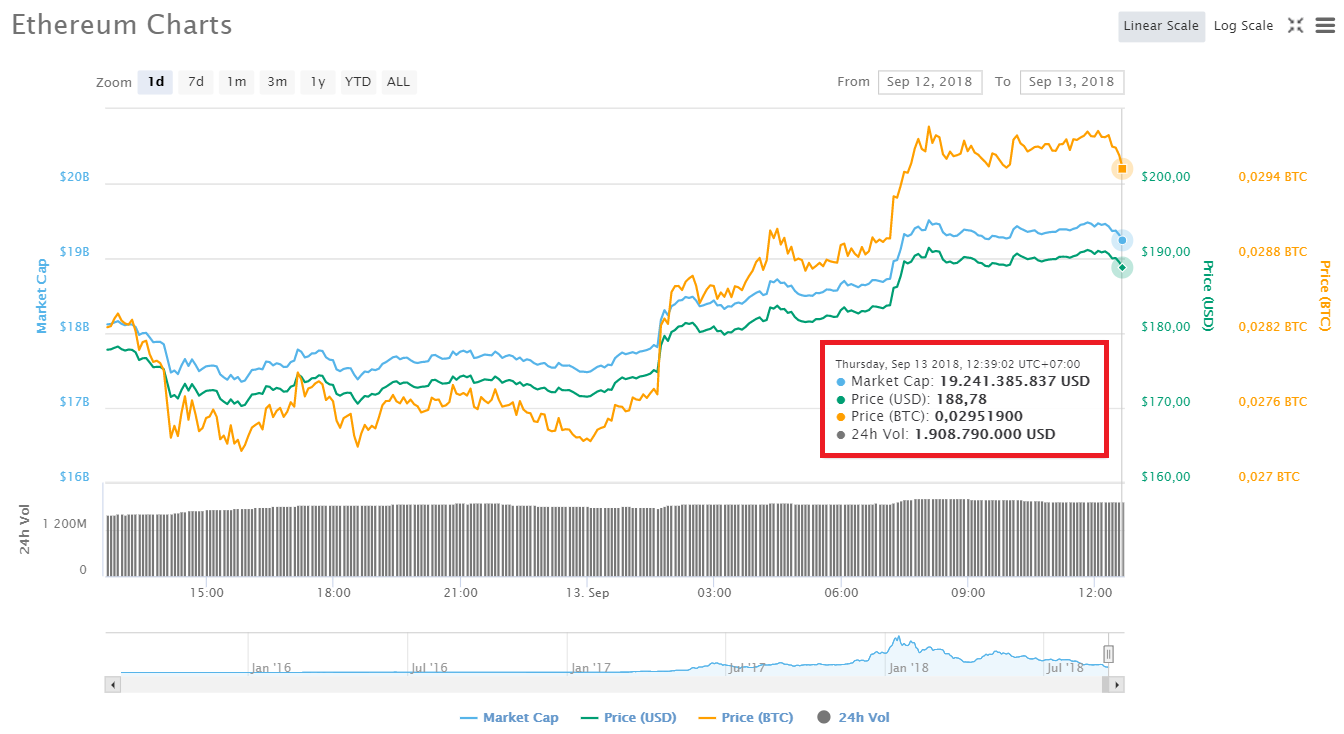Click the 03:00 time axis label
The image size is (1344, 734).
click(714, 593)
